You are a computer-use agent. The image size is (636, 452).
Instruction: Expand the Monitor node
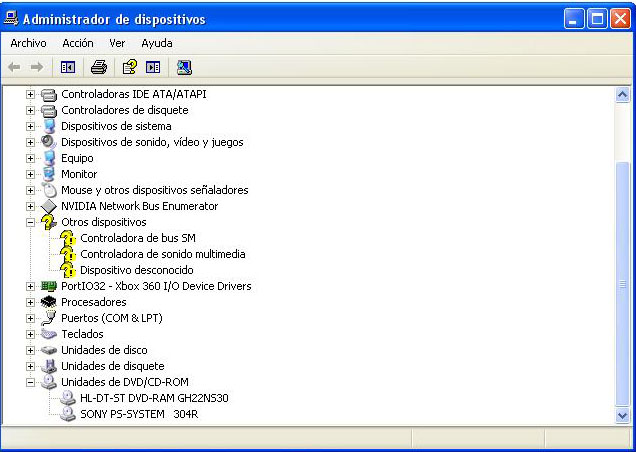(x=30, y=174)
